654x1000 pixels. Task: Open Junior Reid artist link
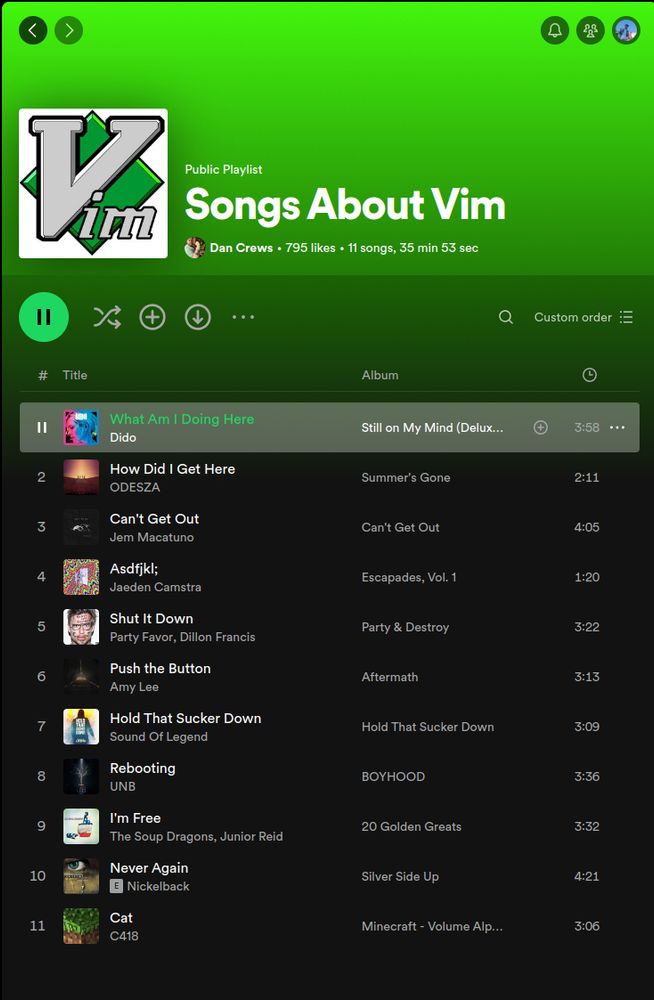[x=251, y=836]
